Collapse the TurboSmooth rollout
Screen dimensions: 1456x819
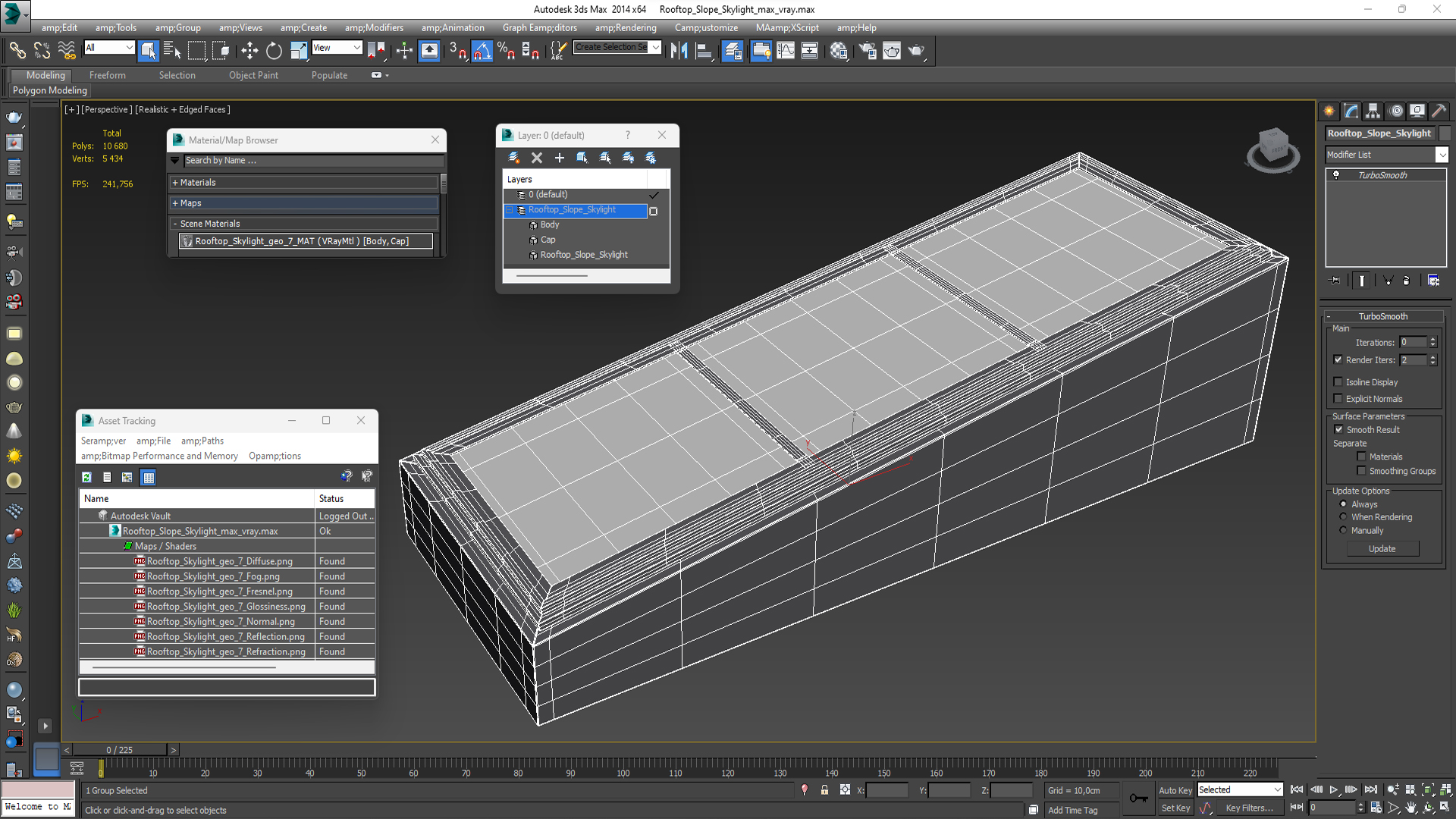click(x=1382, y=316)
